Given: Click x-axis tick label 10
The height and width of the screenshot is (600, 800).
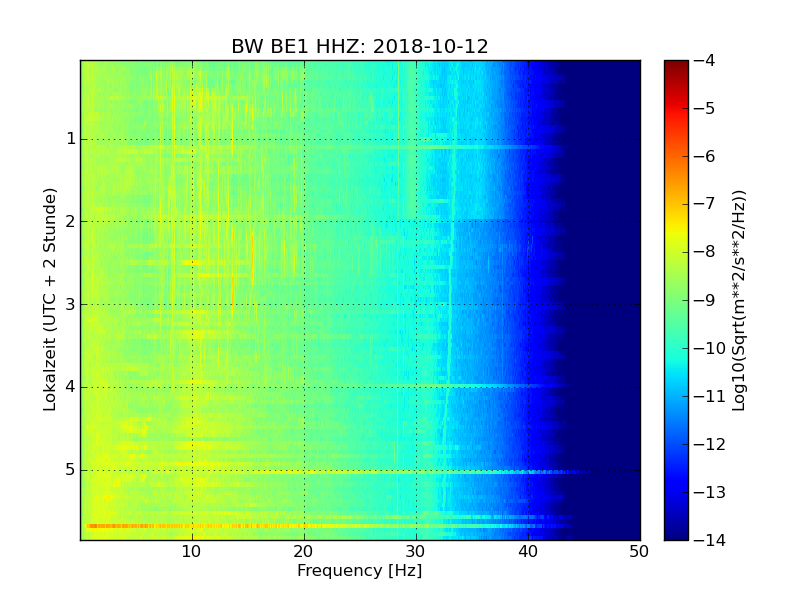Looking at the screenshot, I should [x=192, y=552].
